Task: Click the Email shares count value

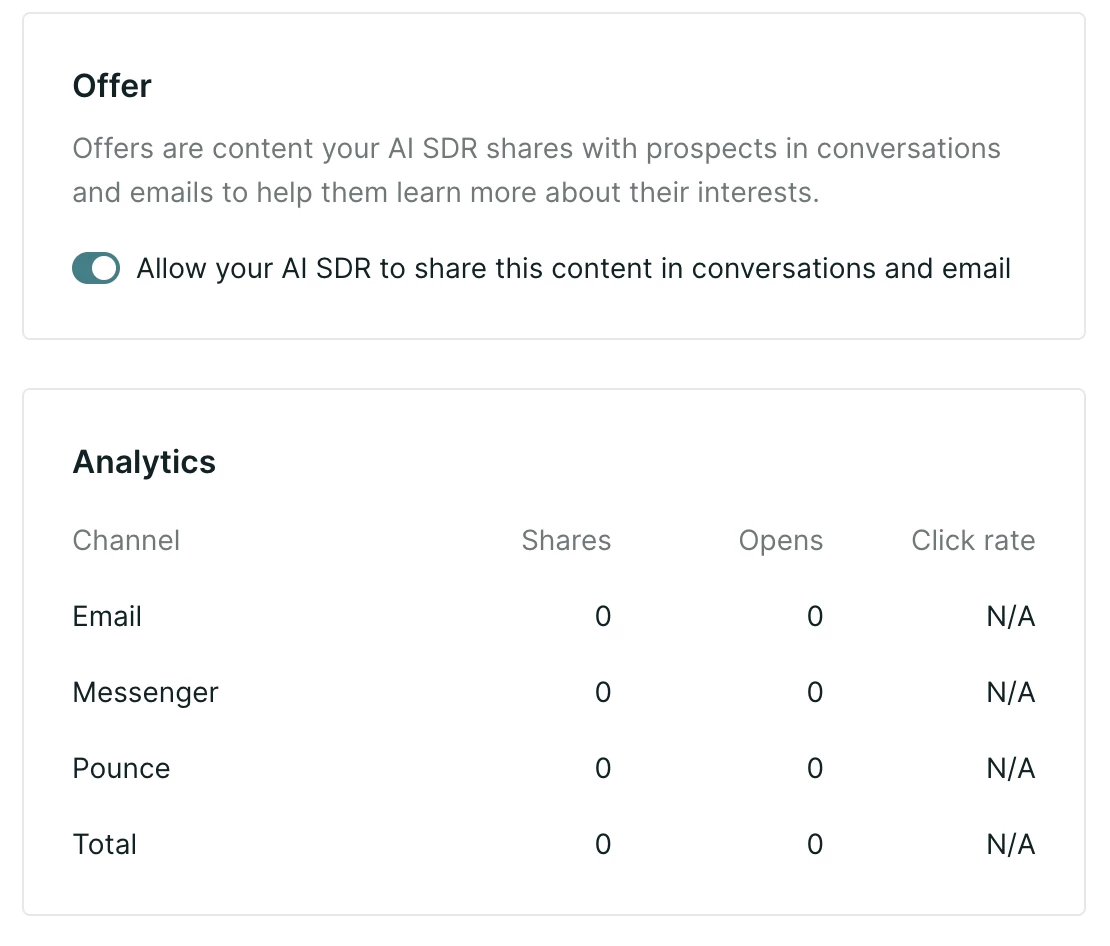Action: tap(603, 616)
